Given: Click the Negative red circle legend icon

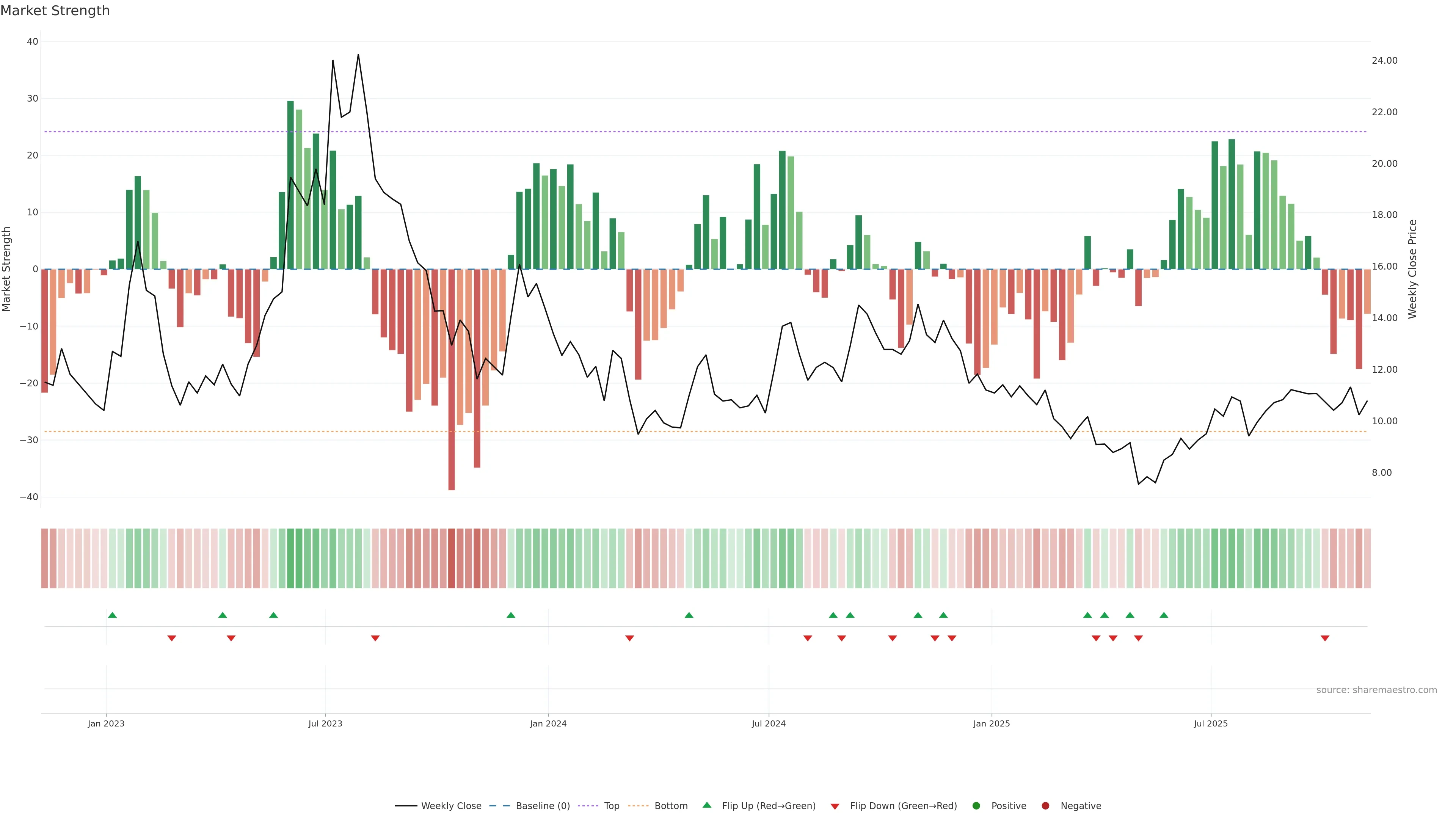Looking at the screenshot, I should (1045, 806).
